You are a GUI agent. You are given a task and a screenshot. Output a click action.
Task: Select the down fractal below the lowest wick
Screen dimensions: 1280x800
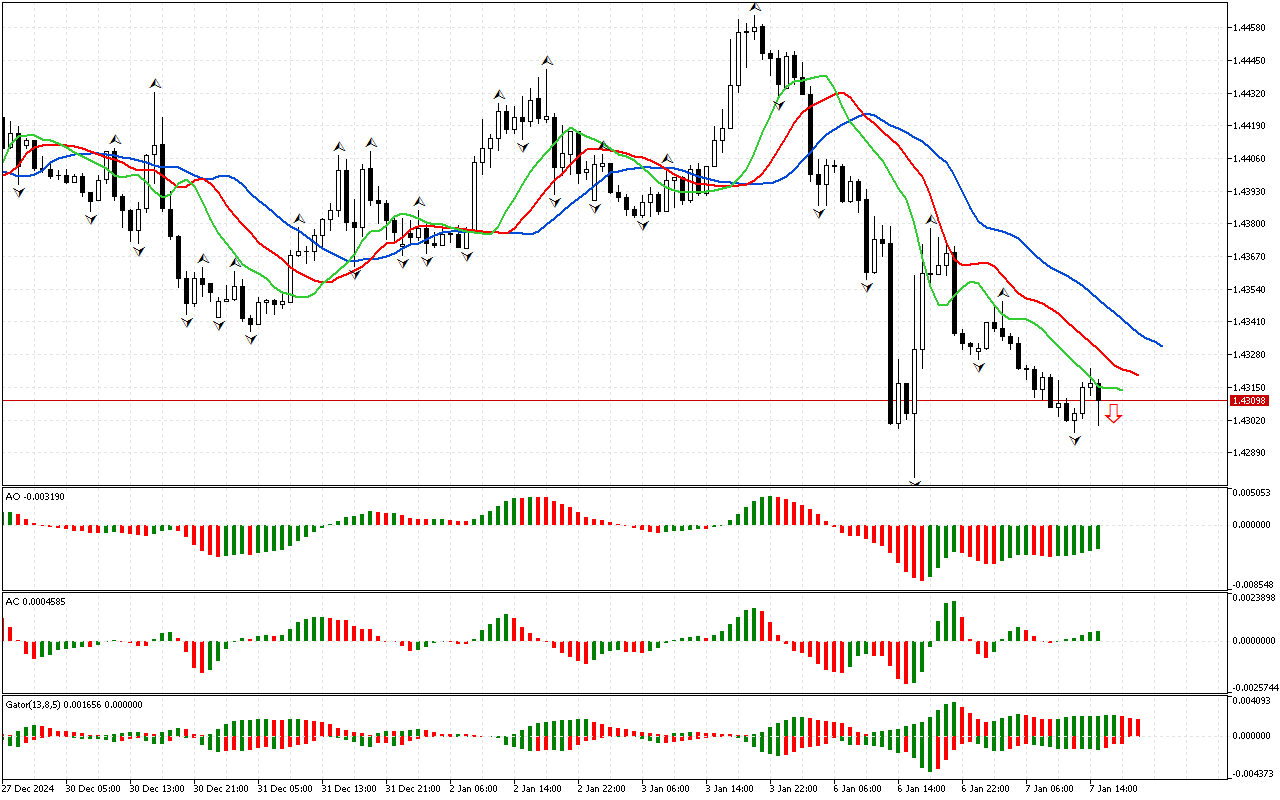click(914, 483)
